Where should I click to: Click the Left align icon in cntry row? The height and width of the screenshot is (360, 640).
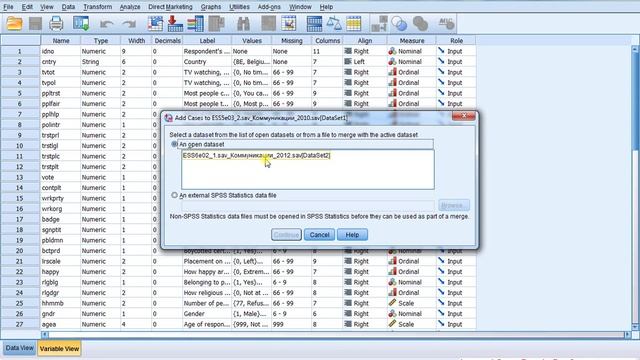pos(348,61)
